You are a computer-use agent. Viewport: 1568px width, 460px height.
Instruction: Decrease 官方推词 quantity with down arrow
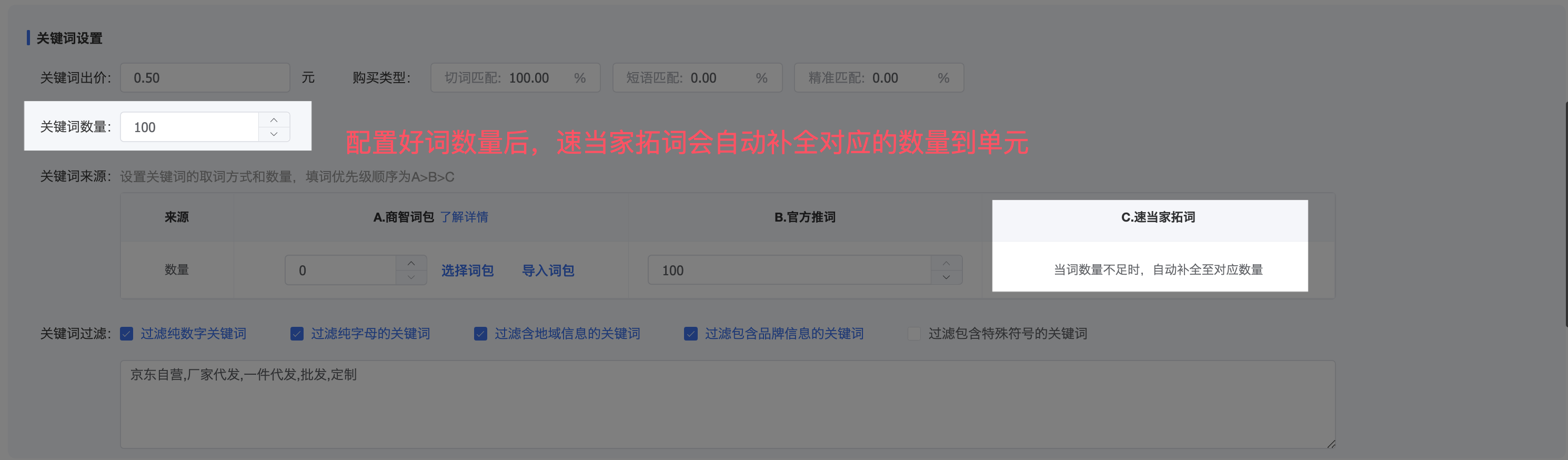(946, 277)
